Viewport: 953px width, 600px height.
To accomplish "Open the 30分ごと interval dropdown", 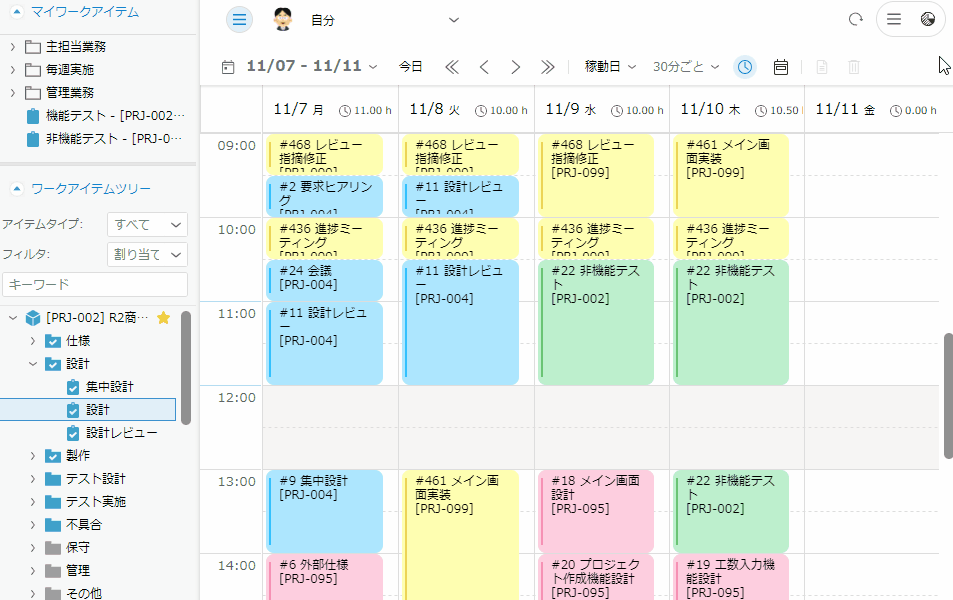I will 686,67.
